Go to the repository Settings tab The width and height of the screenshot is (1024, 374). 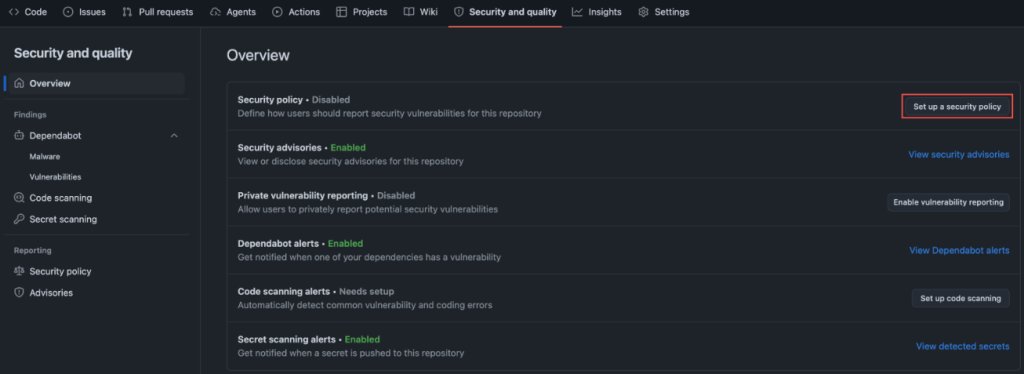tap(664, 12)
